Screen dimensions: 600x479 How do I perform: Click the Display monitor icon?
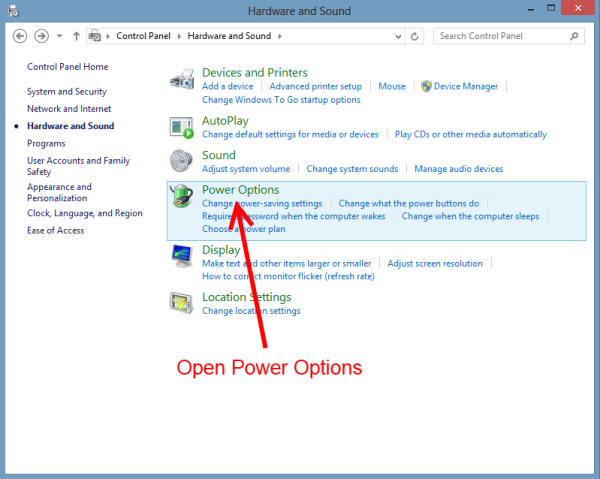coord(181,256)
